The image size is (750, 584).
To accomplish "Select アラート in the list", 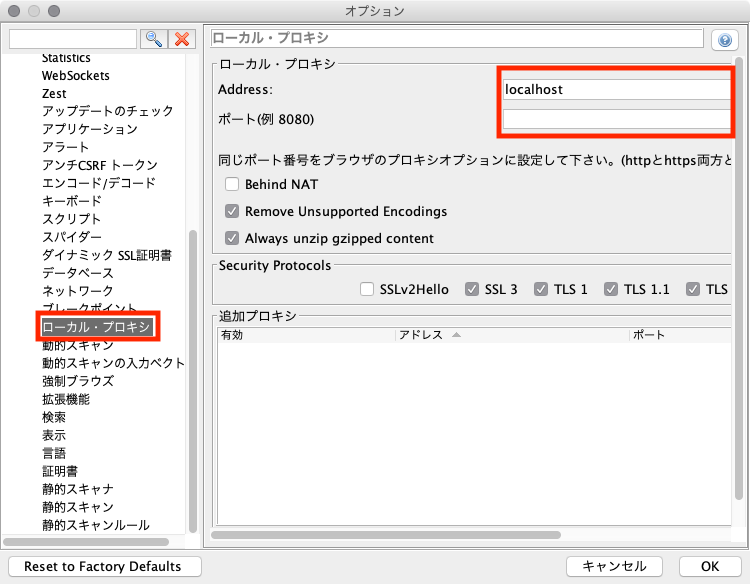I will pos(66,147).
